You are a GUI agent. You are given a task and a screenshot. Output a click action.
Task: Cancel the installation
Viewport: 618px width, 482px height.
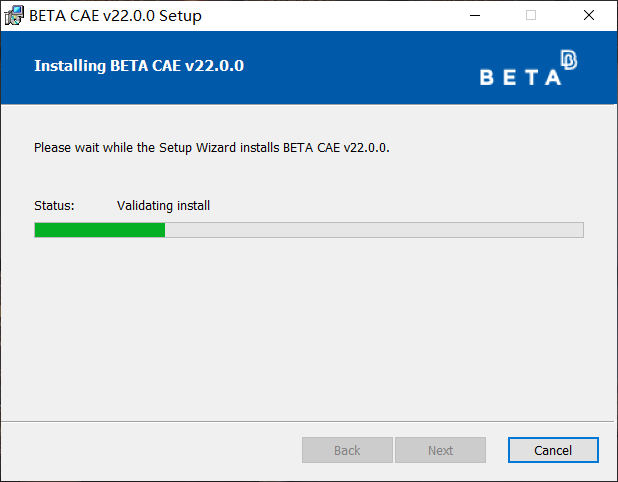(553, 450)
